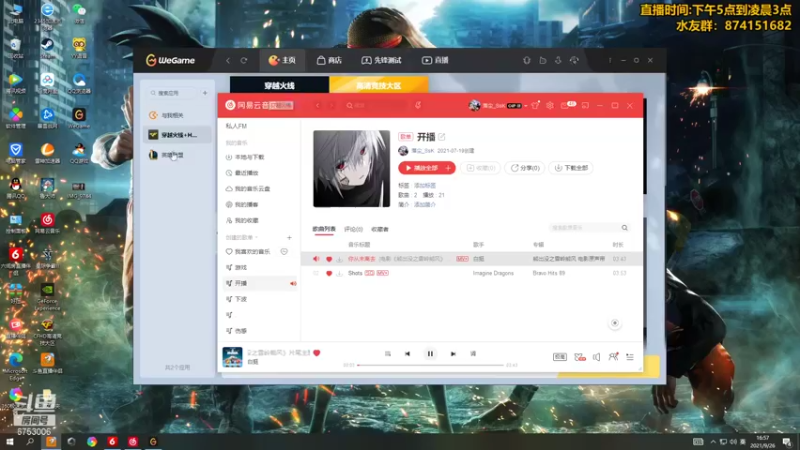Go back in NetEase Music navigation
This screenshot has width=800, height=450.
pyautogui.click(x=317, y=105)
